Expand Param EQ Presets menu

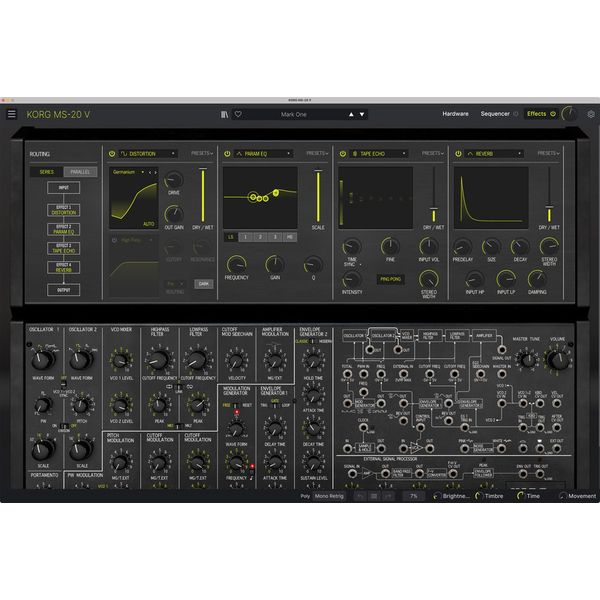pyautogui.click(x=317, y=153)
